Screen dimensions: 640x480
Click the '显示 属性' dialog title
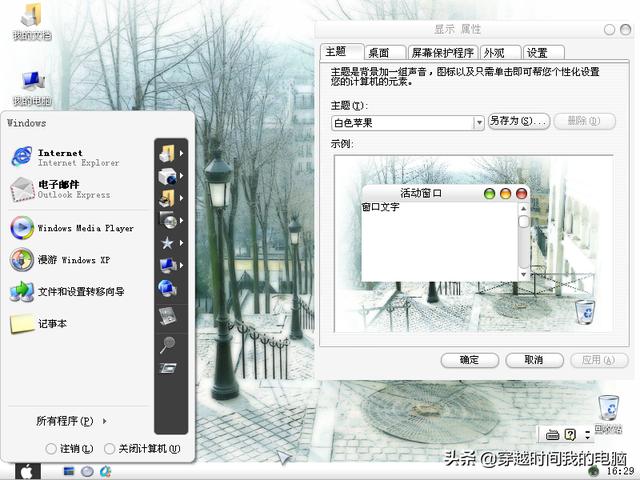(457, 29)
